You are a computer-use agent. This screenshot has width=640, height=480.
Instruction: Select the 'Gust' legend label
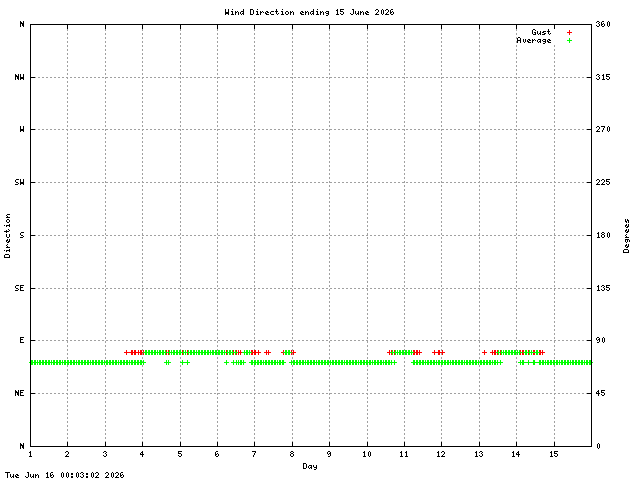(541, 32)
